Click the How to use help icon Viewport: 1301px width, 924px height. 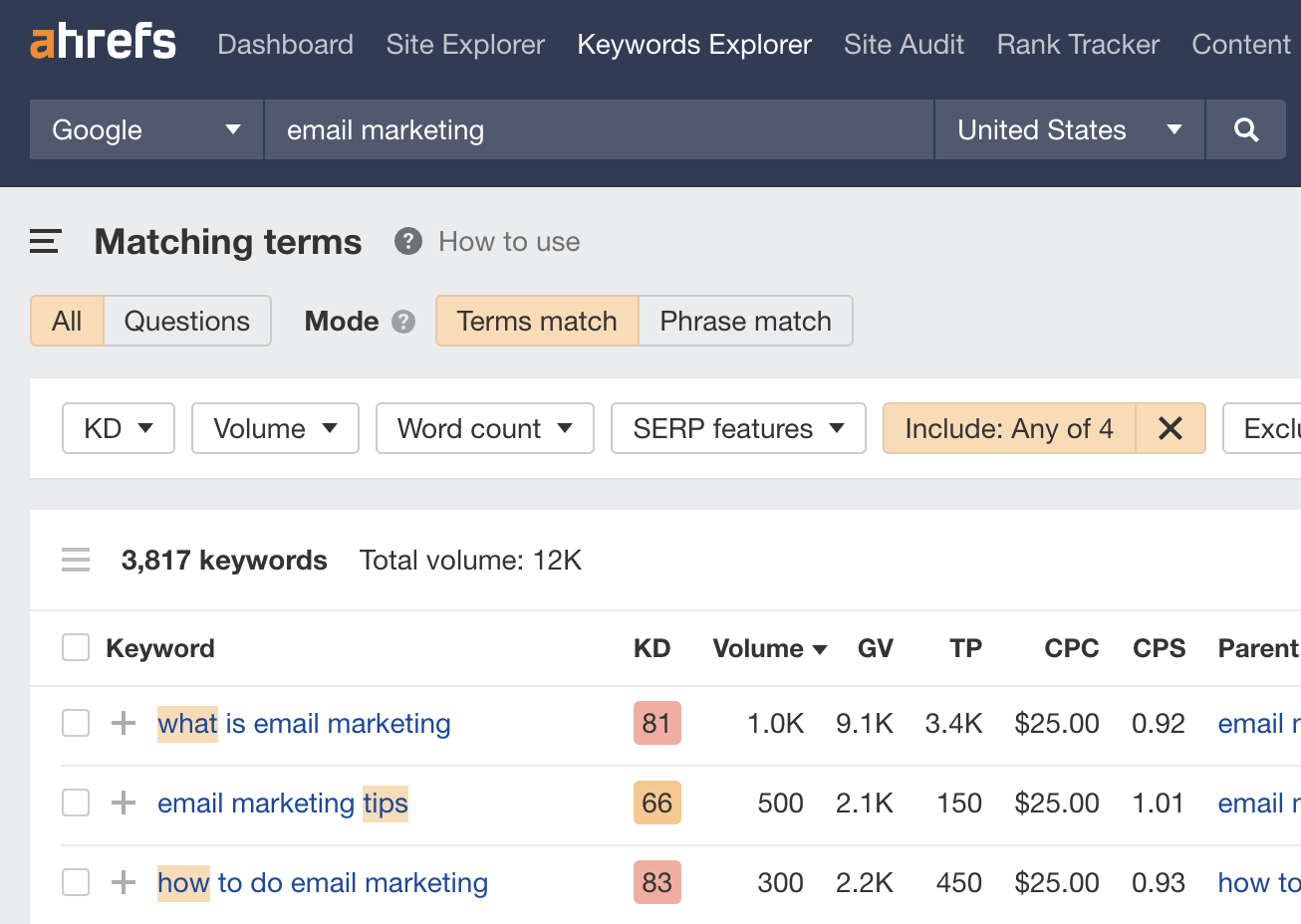tap(407, 241)
